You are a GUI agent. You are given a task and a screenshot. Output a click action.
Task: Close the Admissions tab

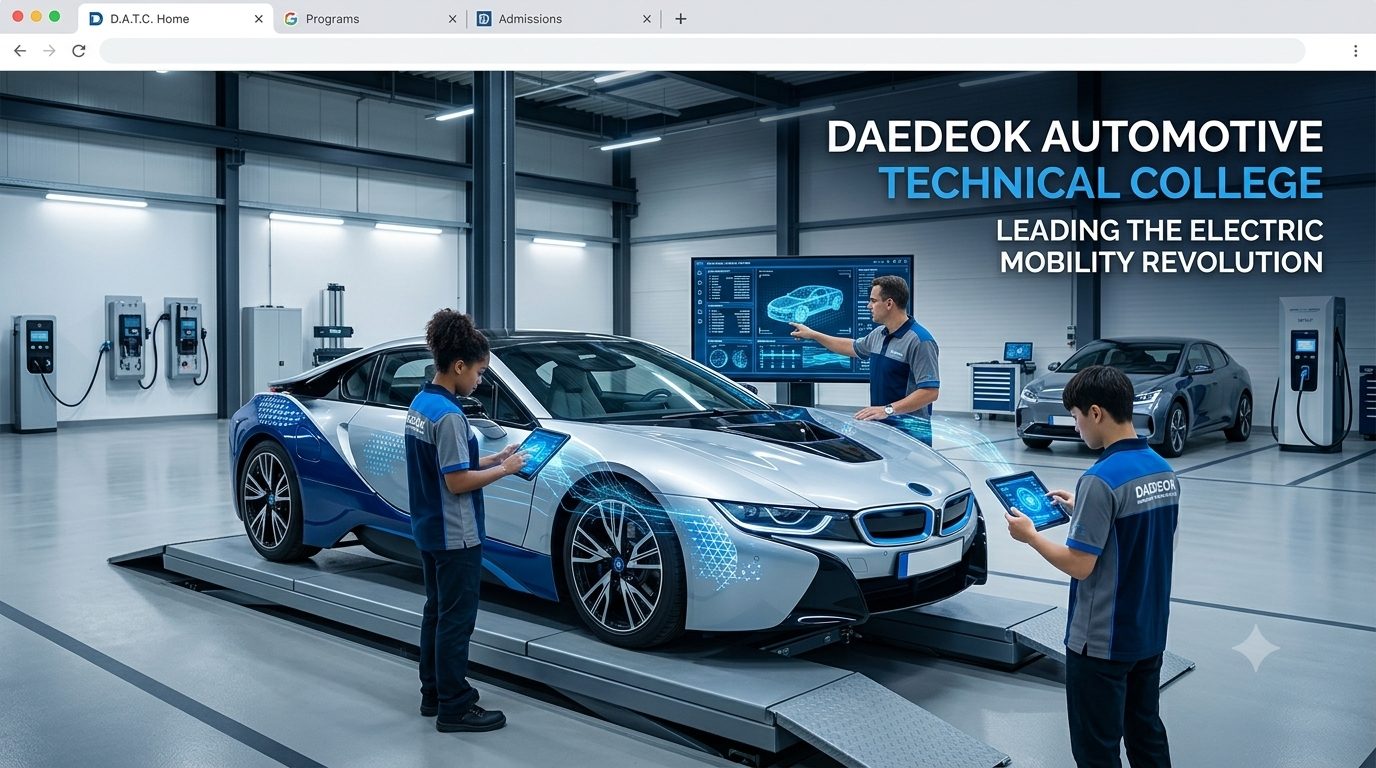click(646, 19)
